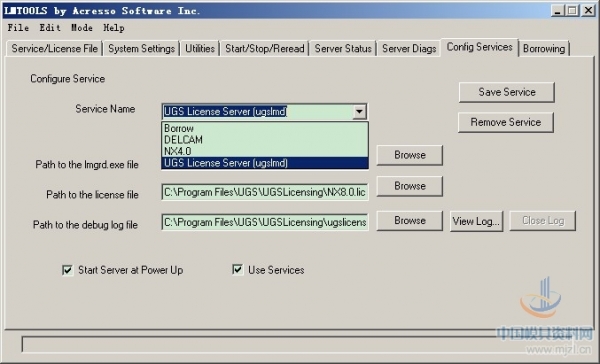Close the LMTOOLS window
The image size is (600, 364).
pos(588,11)
